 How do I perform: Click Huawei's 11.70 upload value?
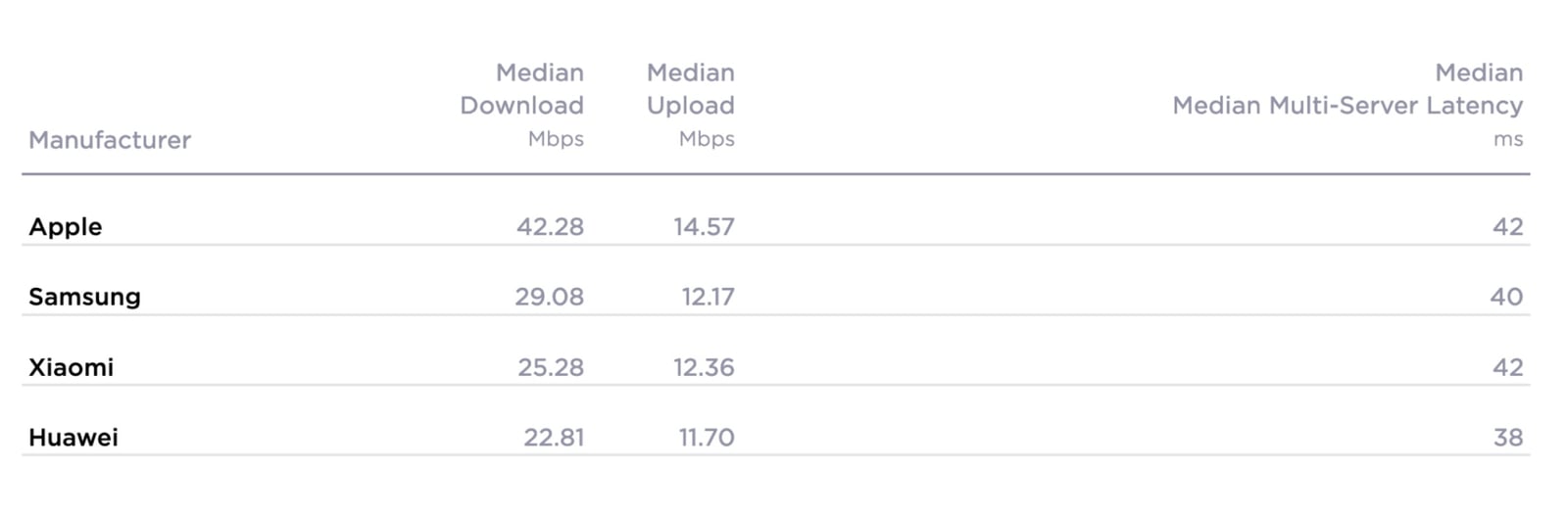coord(707,438)
